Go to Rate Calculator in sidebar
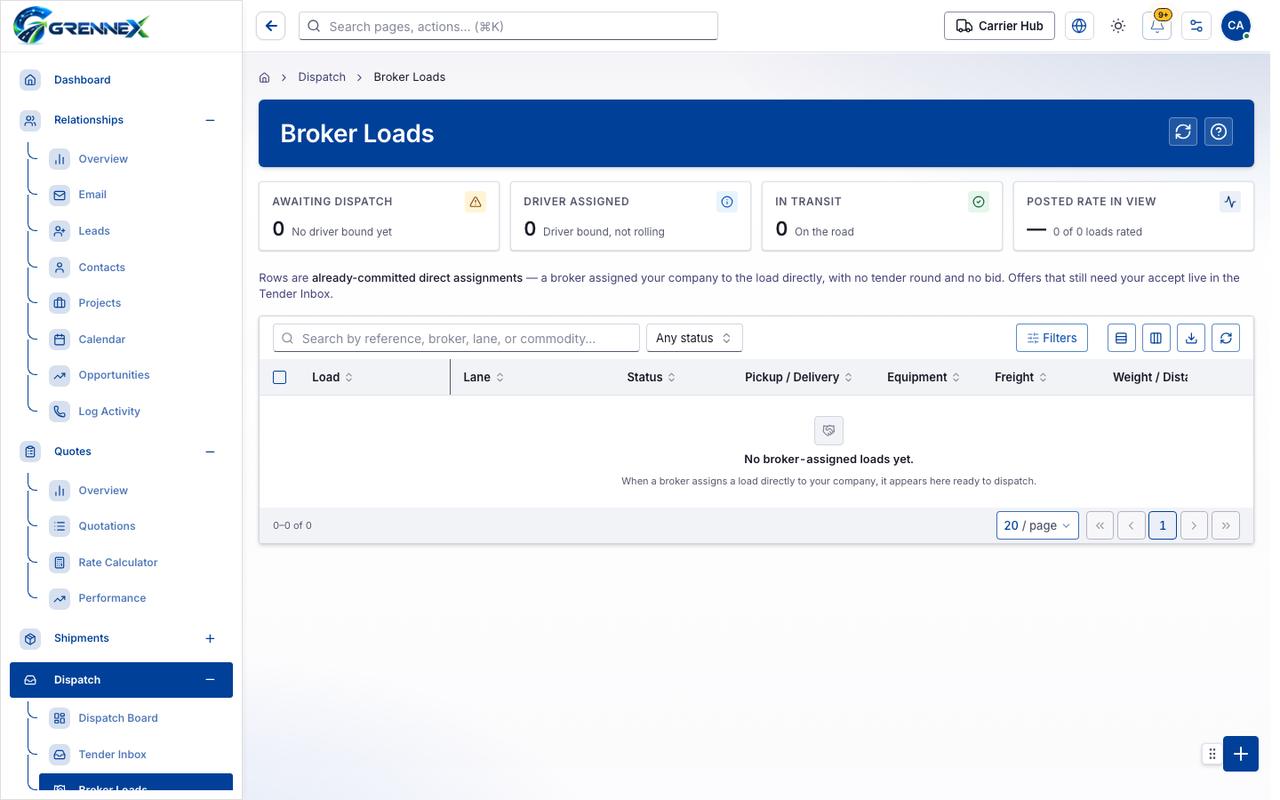 click(118, 562)
